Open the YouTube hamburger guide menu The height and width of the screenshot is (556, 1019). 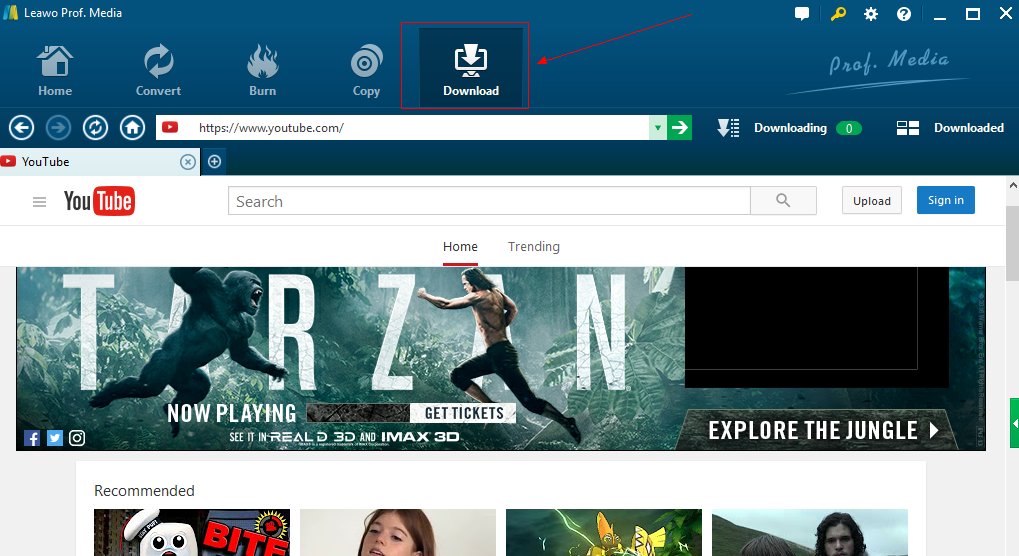click(x=39, y=202)
